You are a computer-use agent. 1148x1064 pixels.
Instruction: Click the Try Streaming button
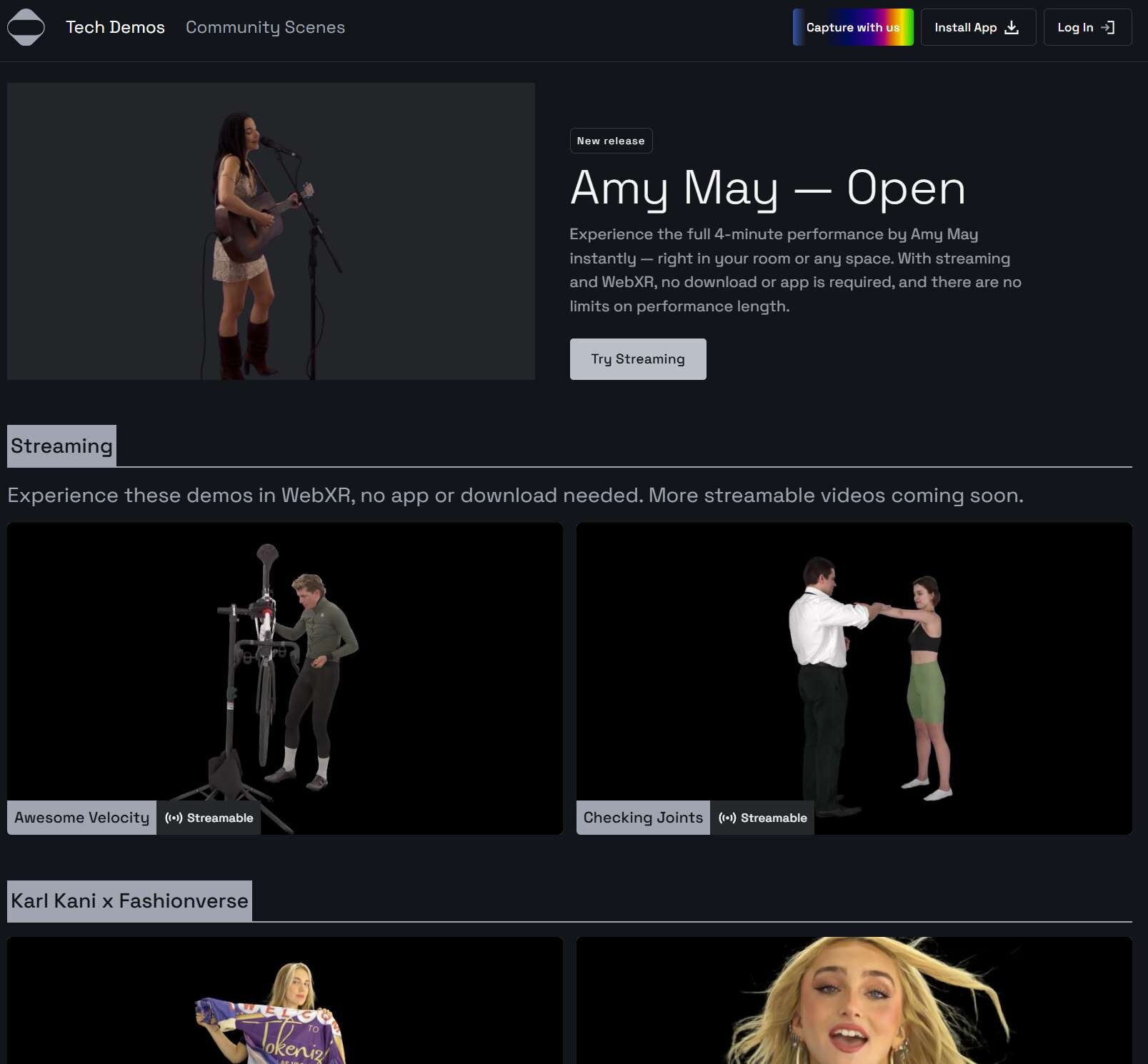coord(637,359)
